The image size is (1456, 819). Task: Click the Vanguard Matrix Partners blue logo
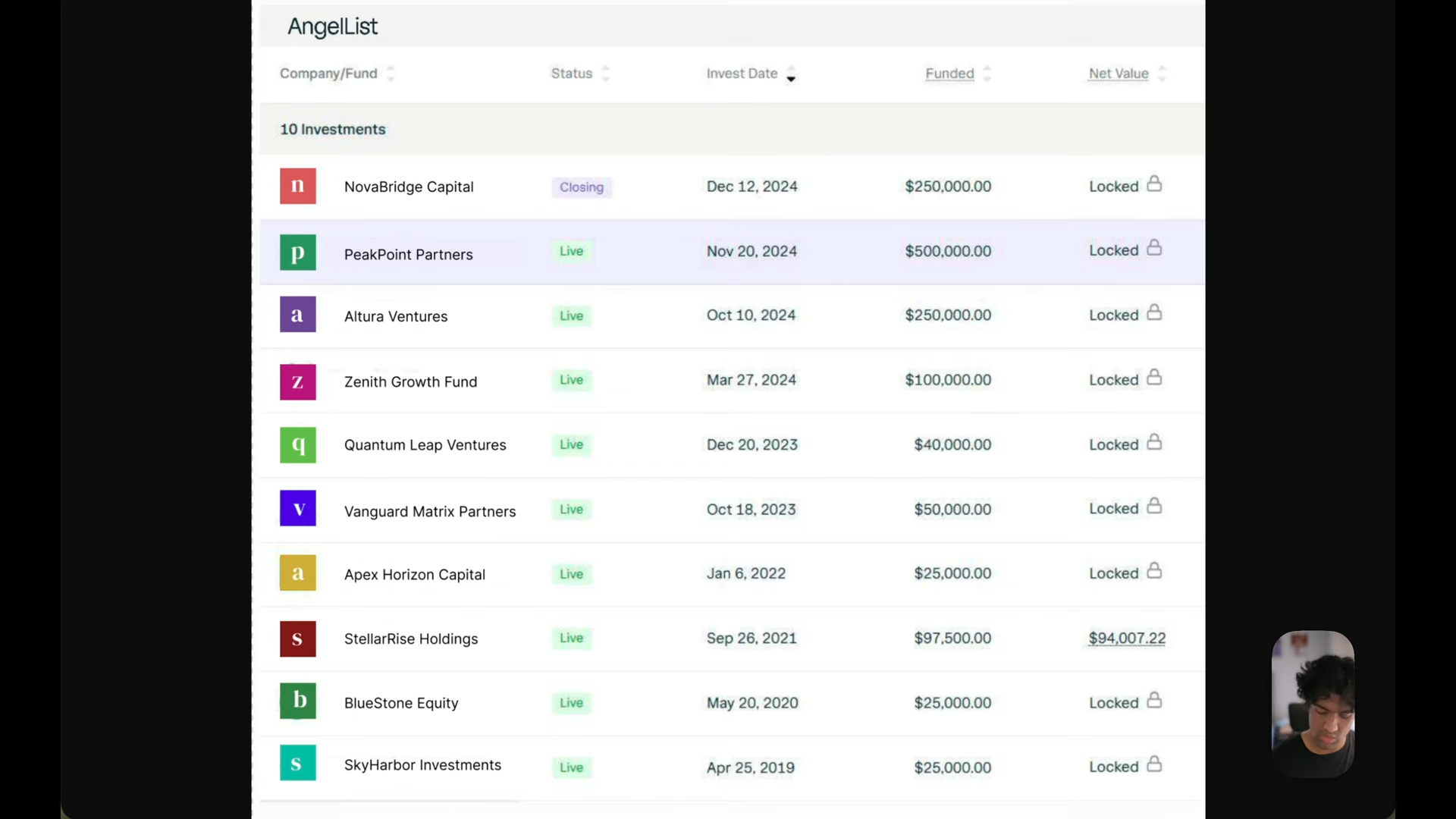pyautogui.click(x=297, y=509)
